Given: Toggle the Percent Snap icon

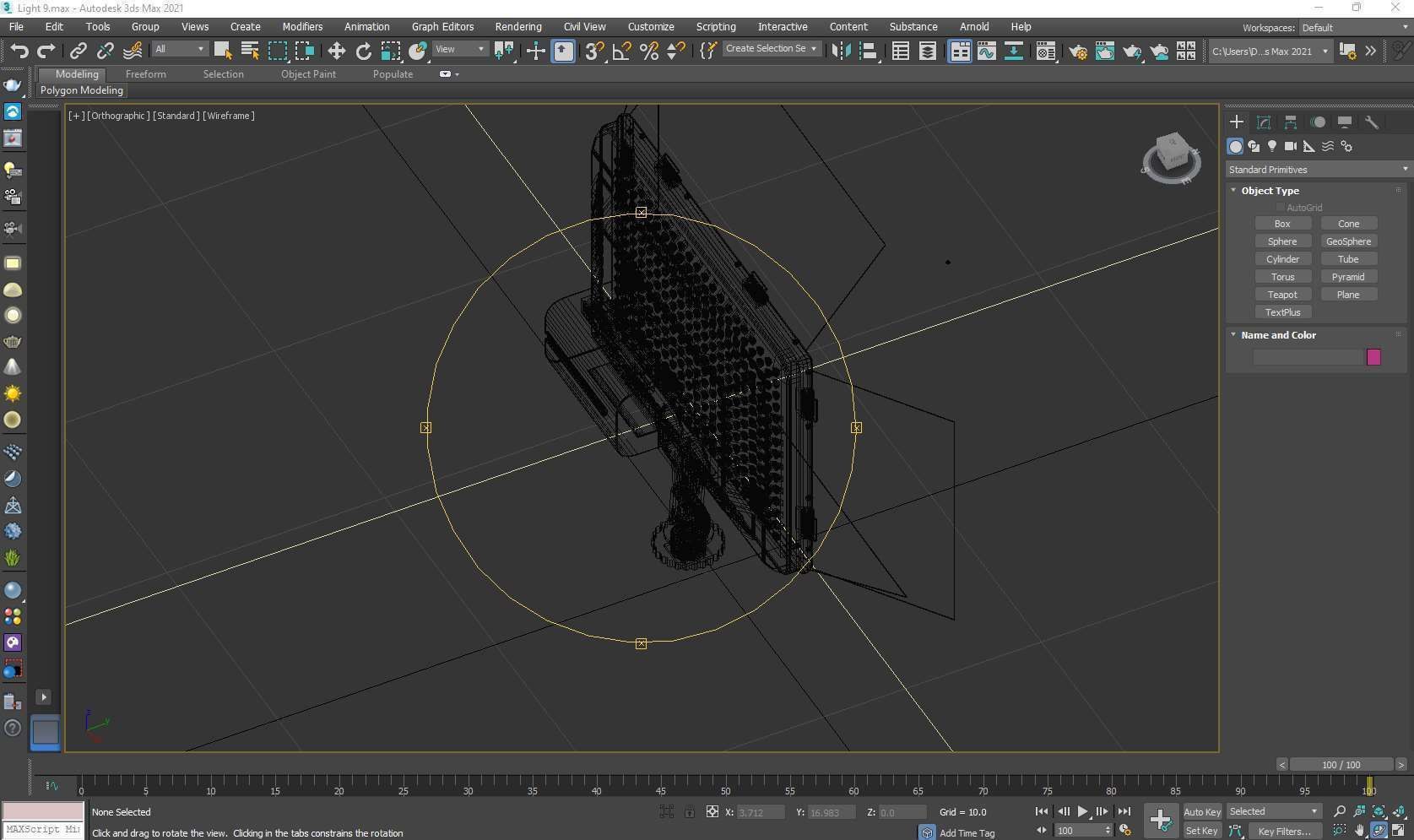Looking at the screenshot, I should click(648, 51).
